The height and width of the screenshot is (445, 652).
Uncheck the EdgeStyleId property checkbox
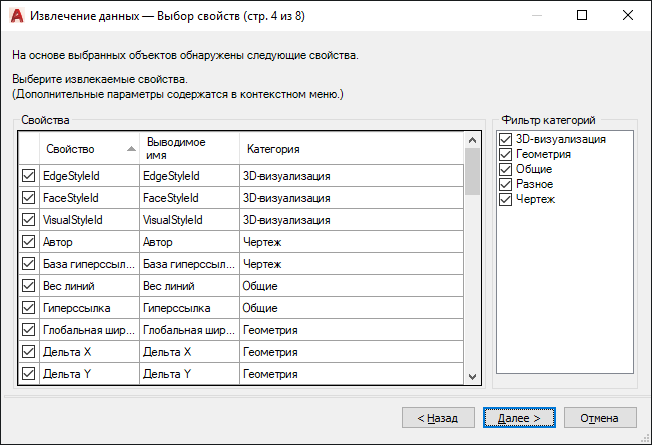pyautogui.click(x=28, y=175)
